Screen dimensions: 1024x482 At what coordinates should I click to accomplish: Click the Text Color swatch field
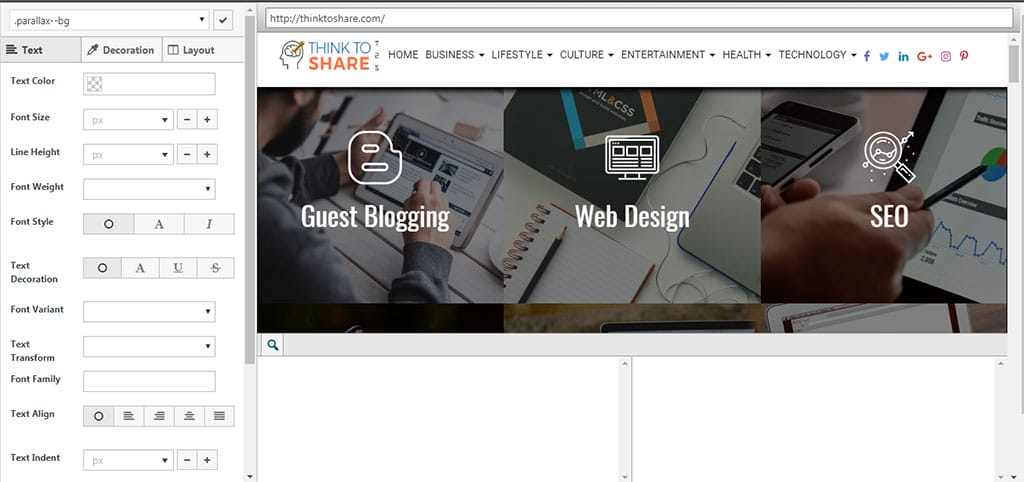pos(149,84)
